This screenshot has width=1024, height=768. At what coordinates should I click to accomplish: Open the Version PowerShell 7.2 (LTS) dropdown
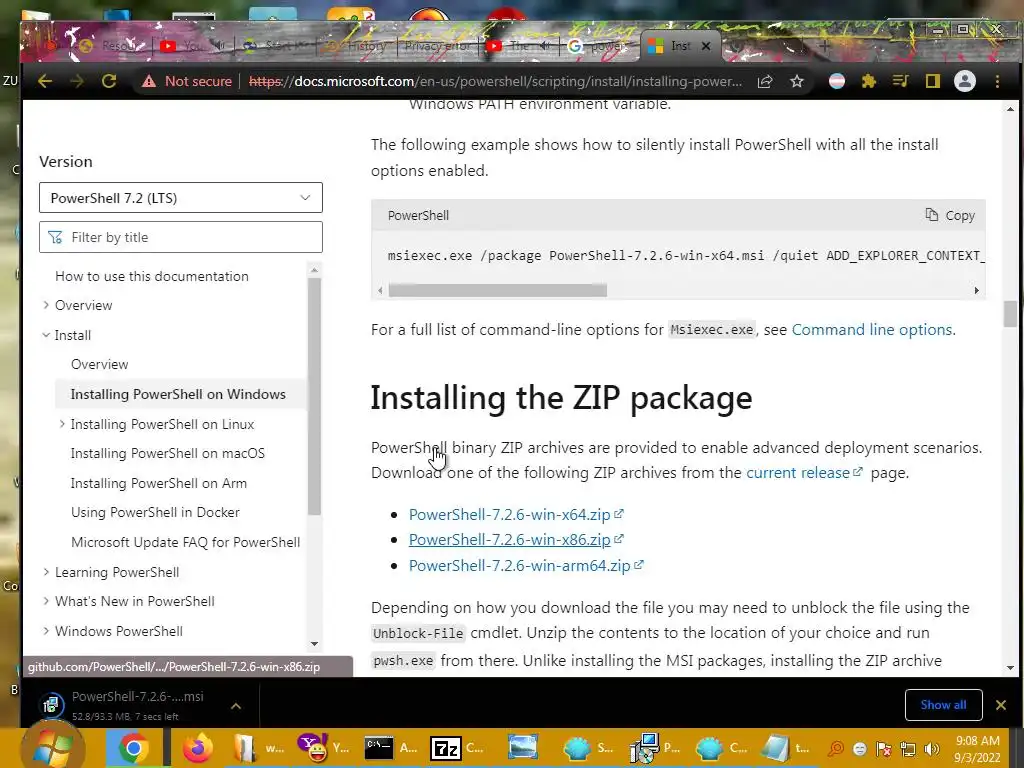coord(181,198)
